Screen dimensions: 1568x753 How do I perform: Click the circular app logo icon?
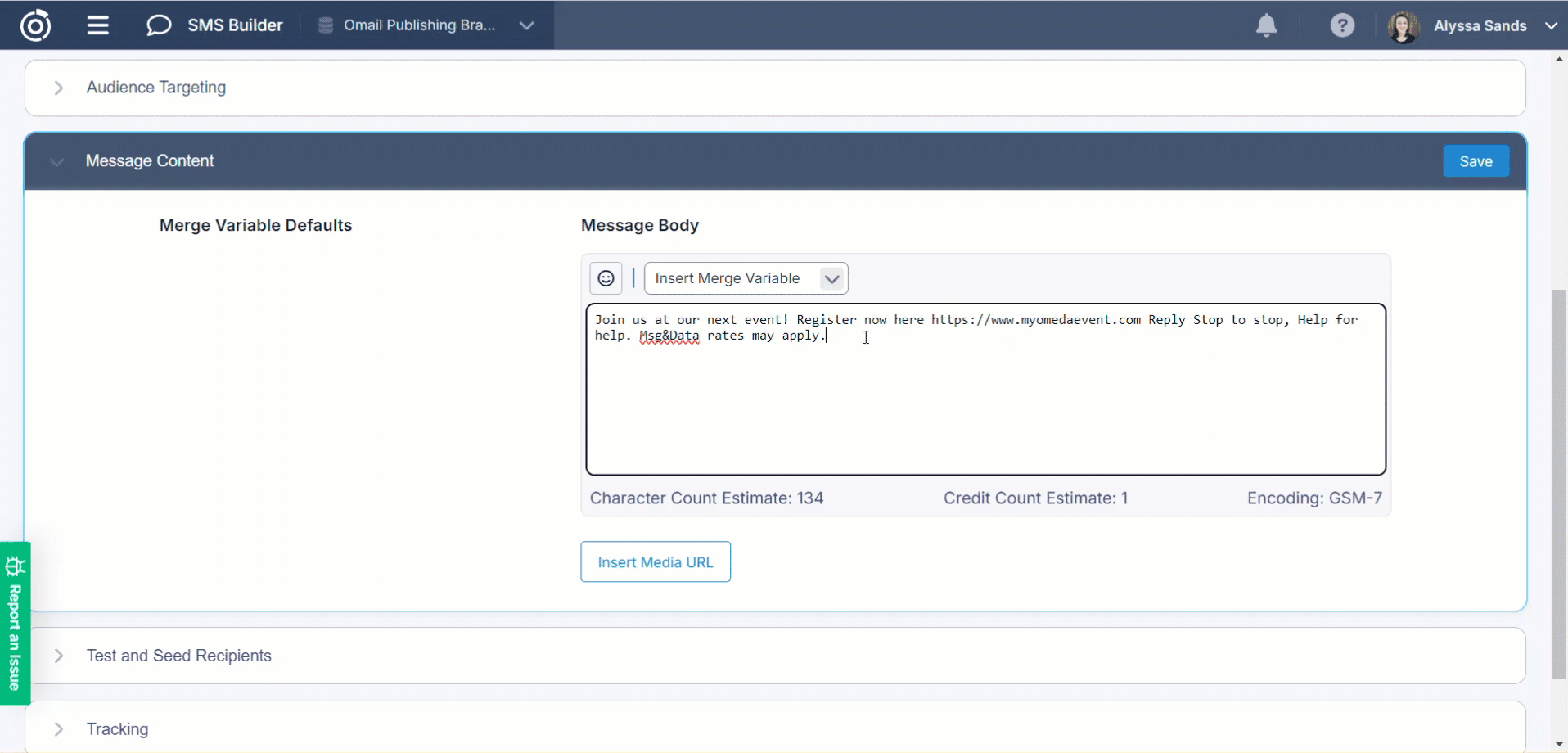click(x=35, y=25)
